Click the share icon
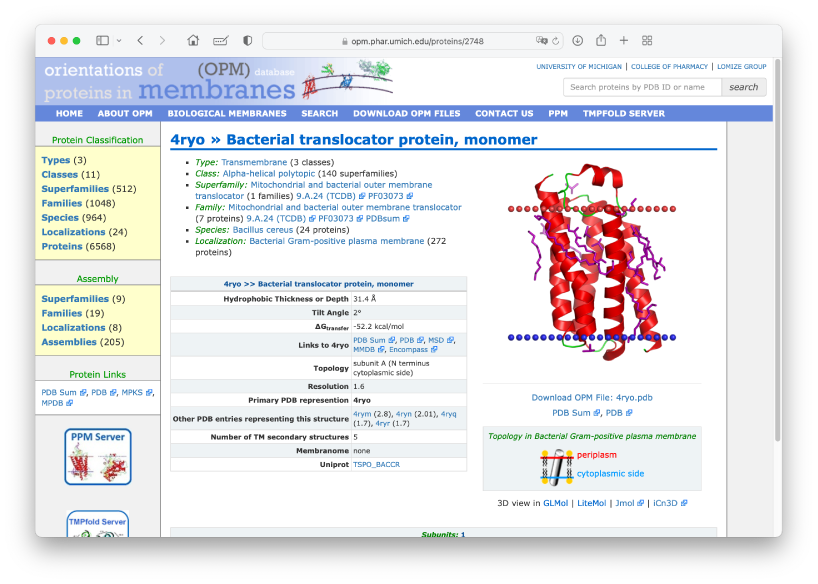This screenshot has height=584, width=818. click(601, 40)
